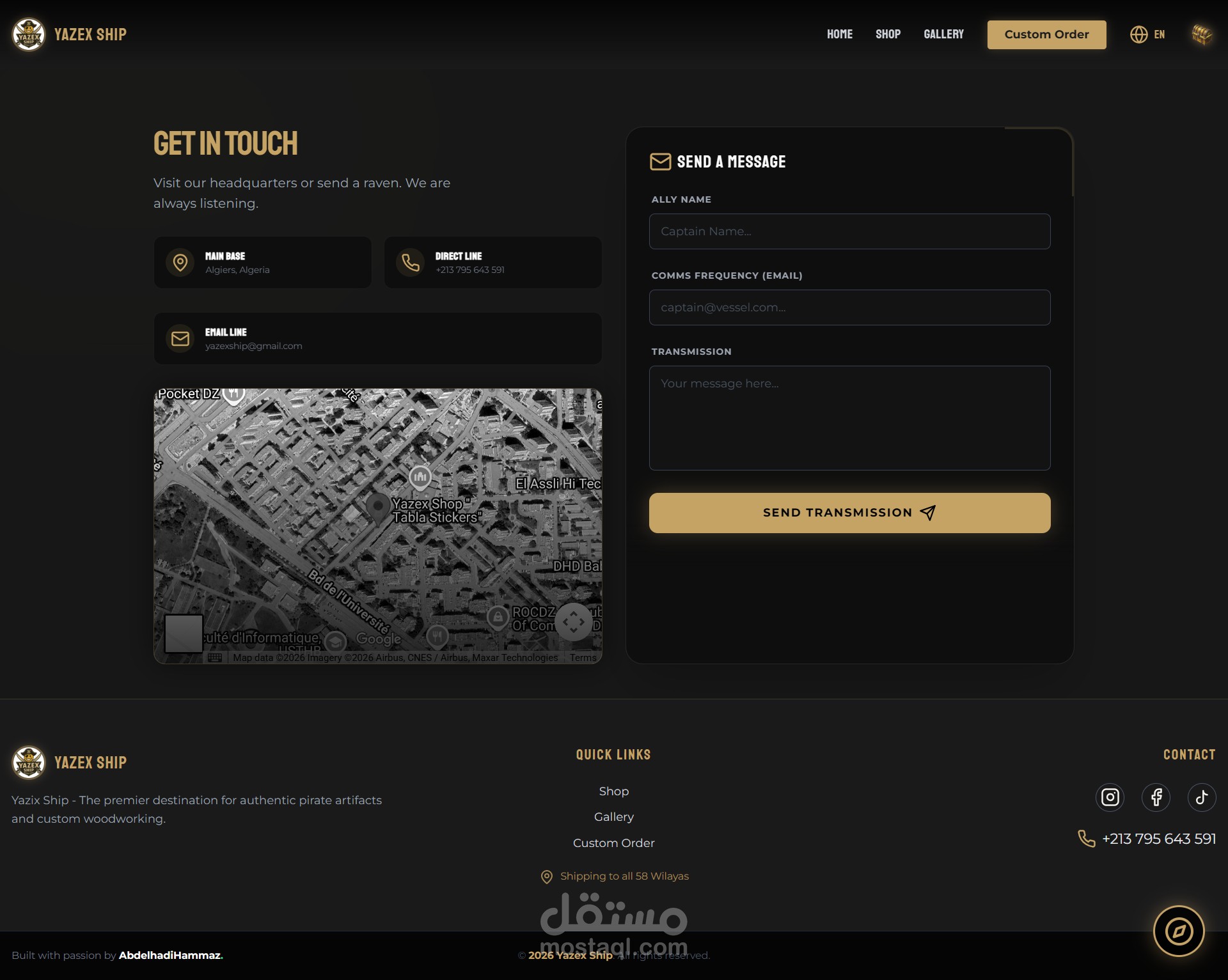Click the treasure chest cart icon
The image size is (1228, 980).
coord(1202,35)
